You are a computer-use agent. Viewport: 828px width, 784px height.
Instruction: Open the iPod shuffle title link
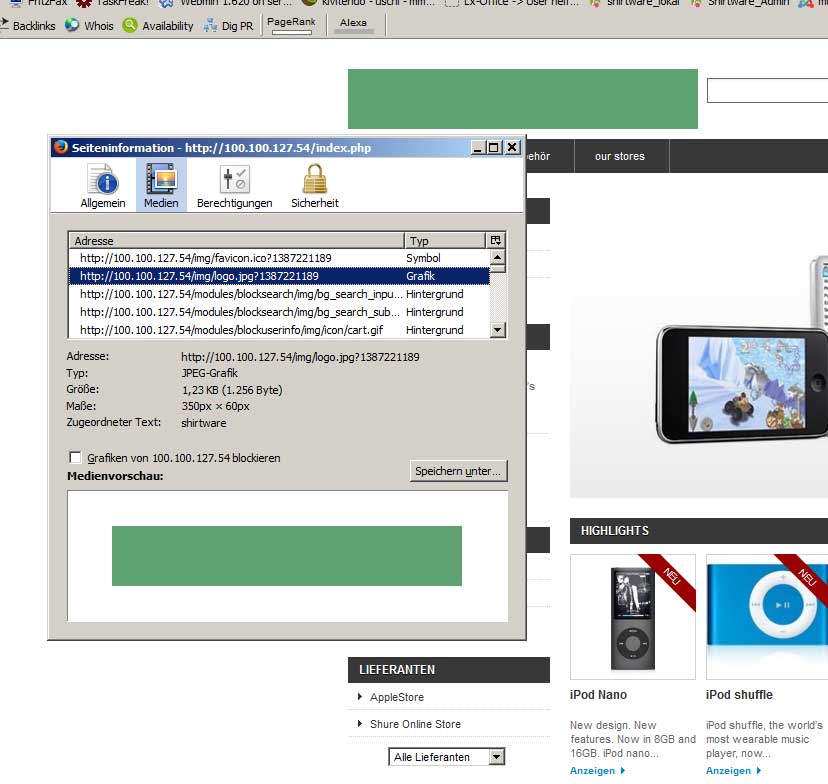click(739, 695)
